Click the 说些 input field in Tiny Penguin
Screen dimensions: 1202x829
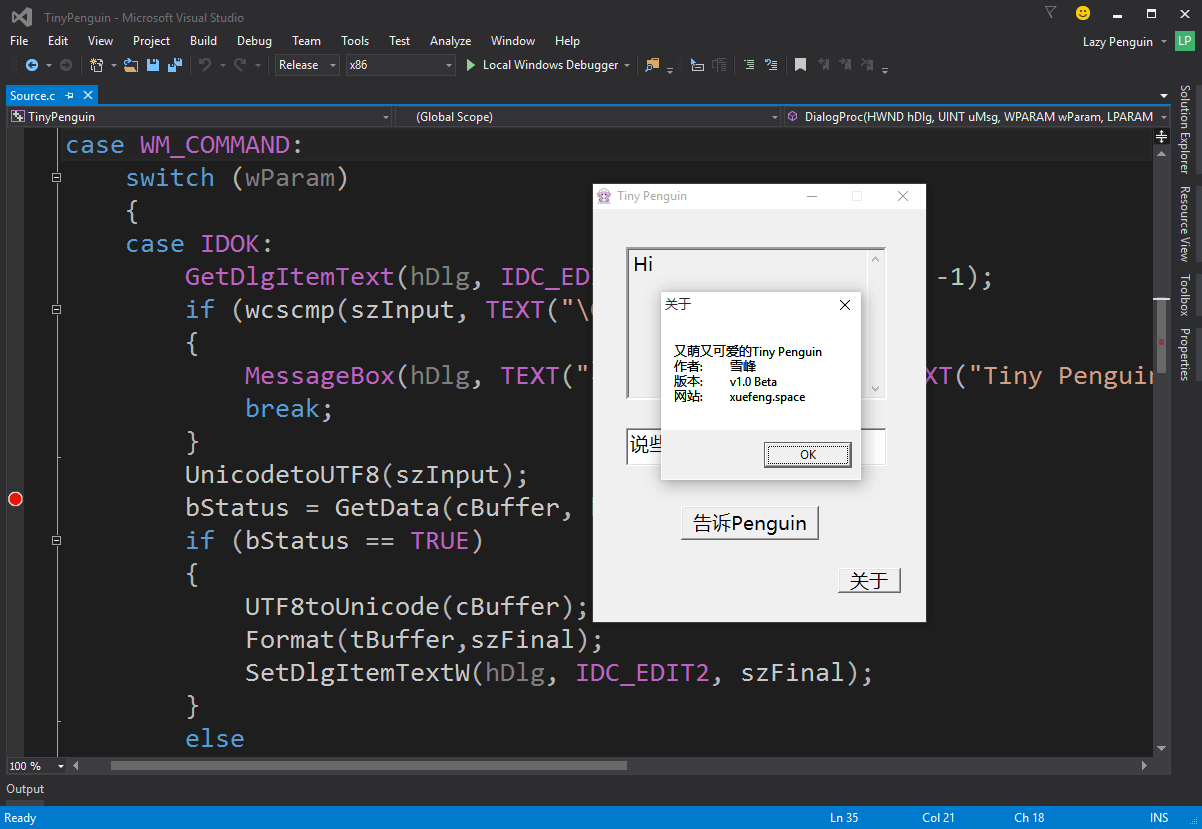[756, 446]
